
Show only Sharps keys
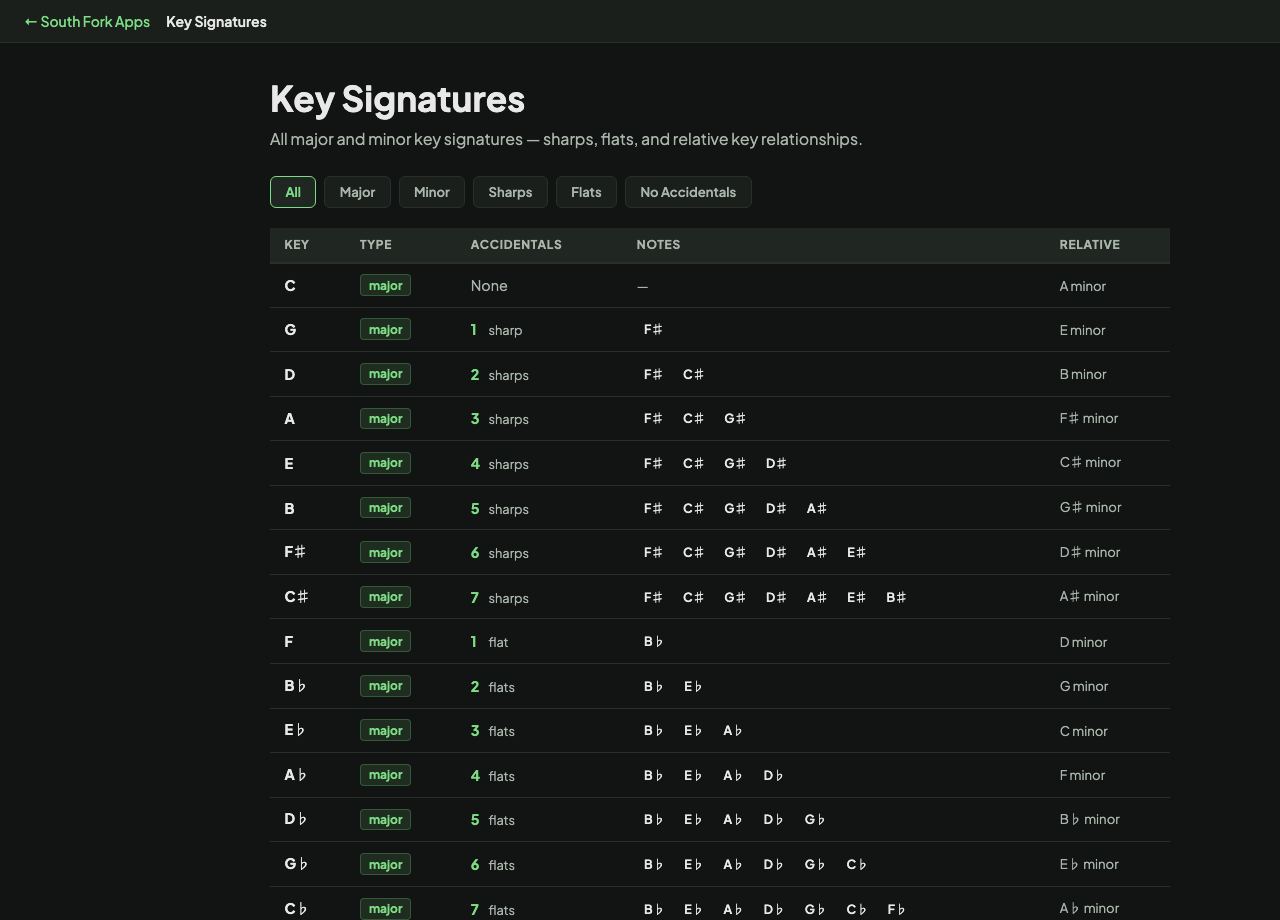(510, 192)
